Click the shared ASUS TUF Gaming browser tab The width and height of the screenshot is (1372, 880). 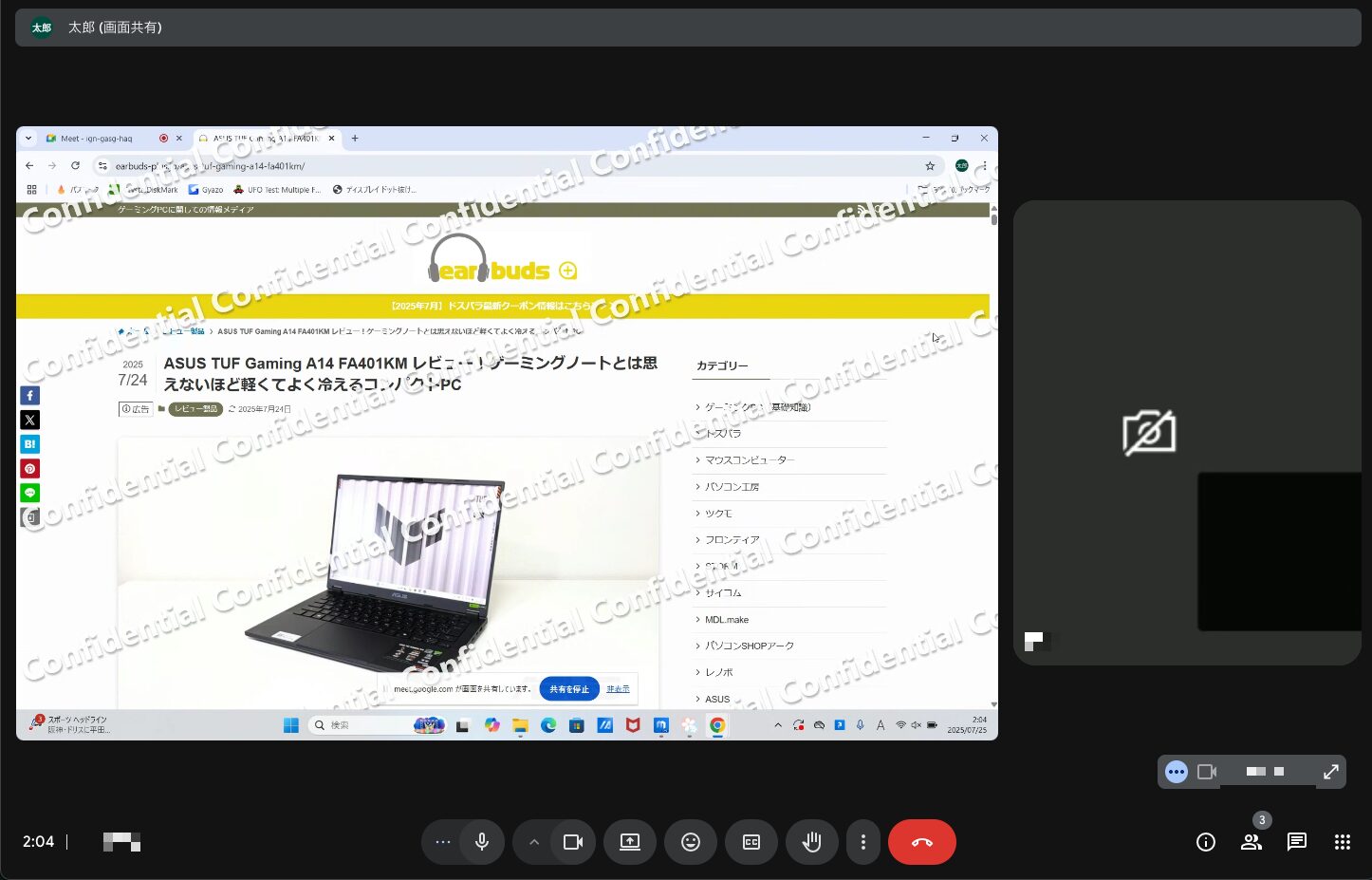point(266,139)
